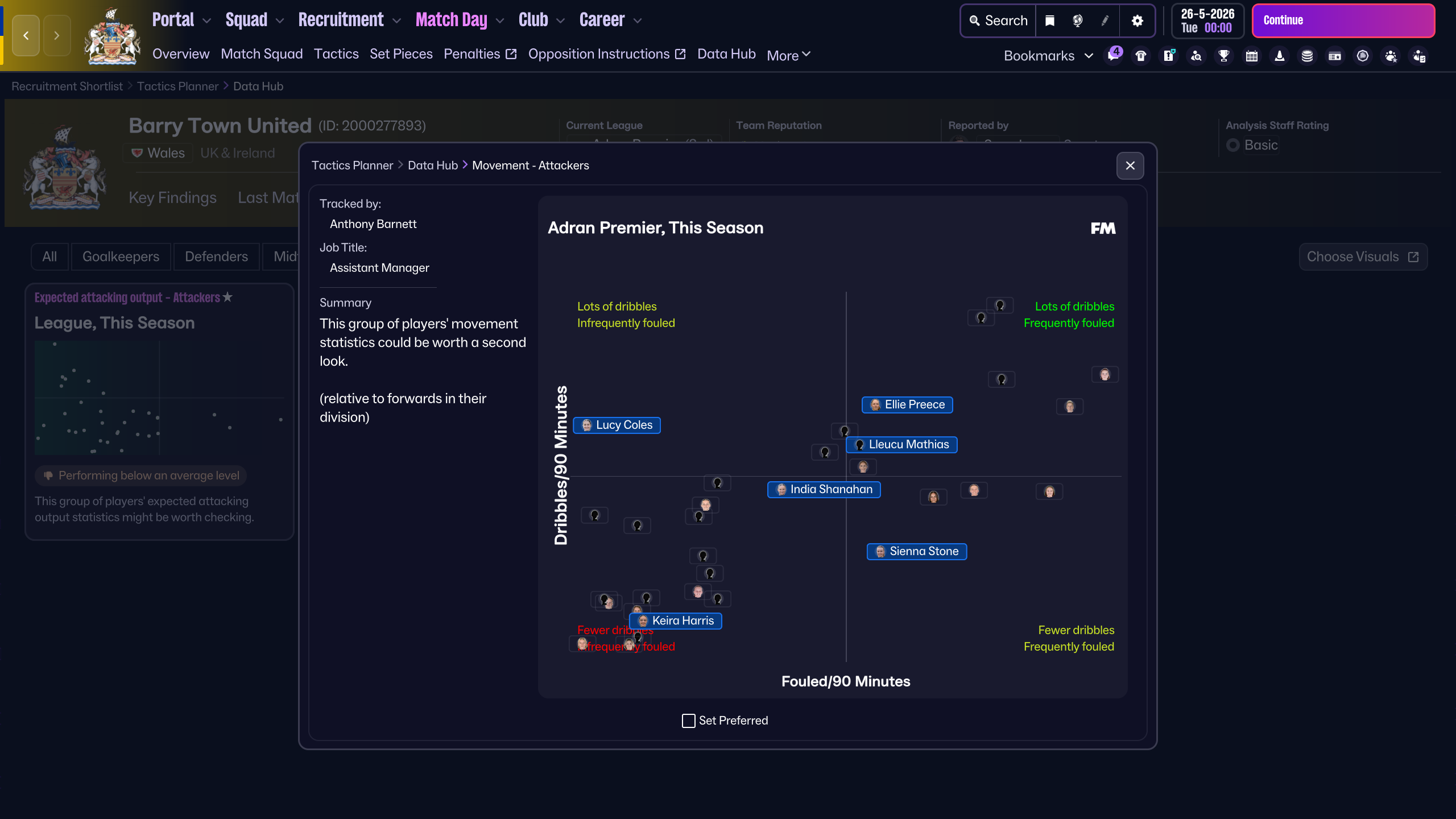1456x819 pixels.
Task: Toggle the favourite star on Expected attacking output
Action: 227,297
